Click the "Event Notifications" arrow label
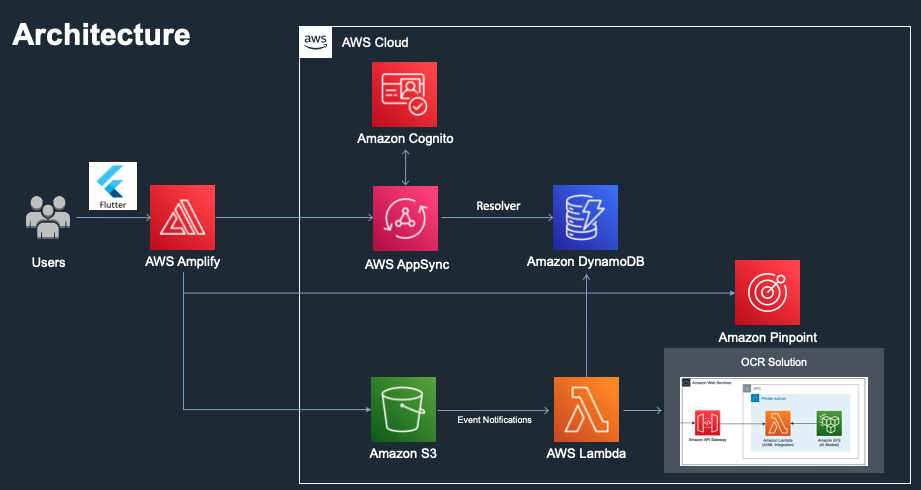 pos(494,420)
